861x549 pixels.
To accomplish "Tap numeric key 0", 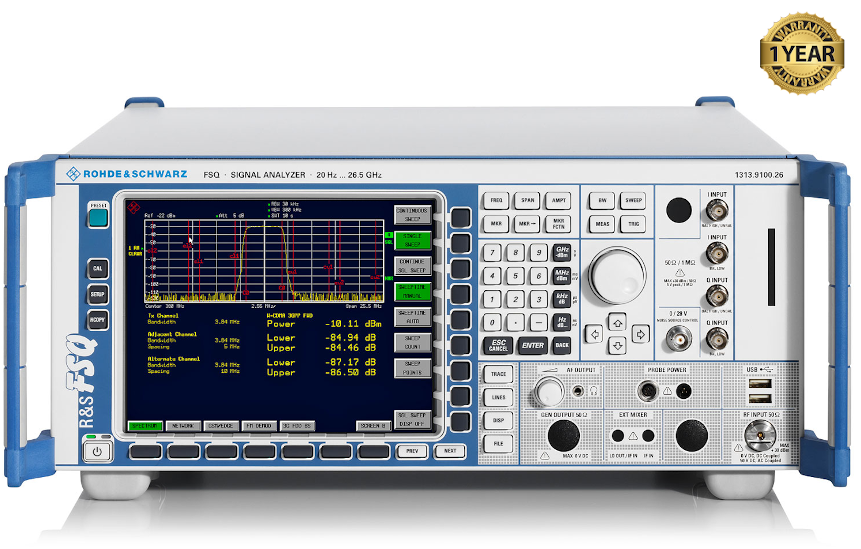I will [x=492, y=322].
